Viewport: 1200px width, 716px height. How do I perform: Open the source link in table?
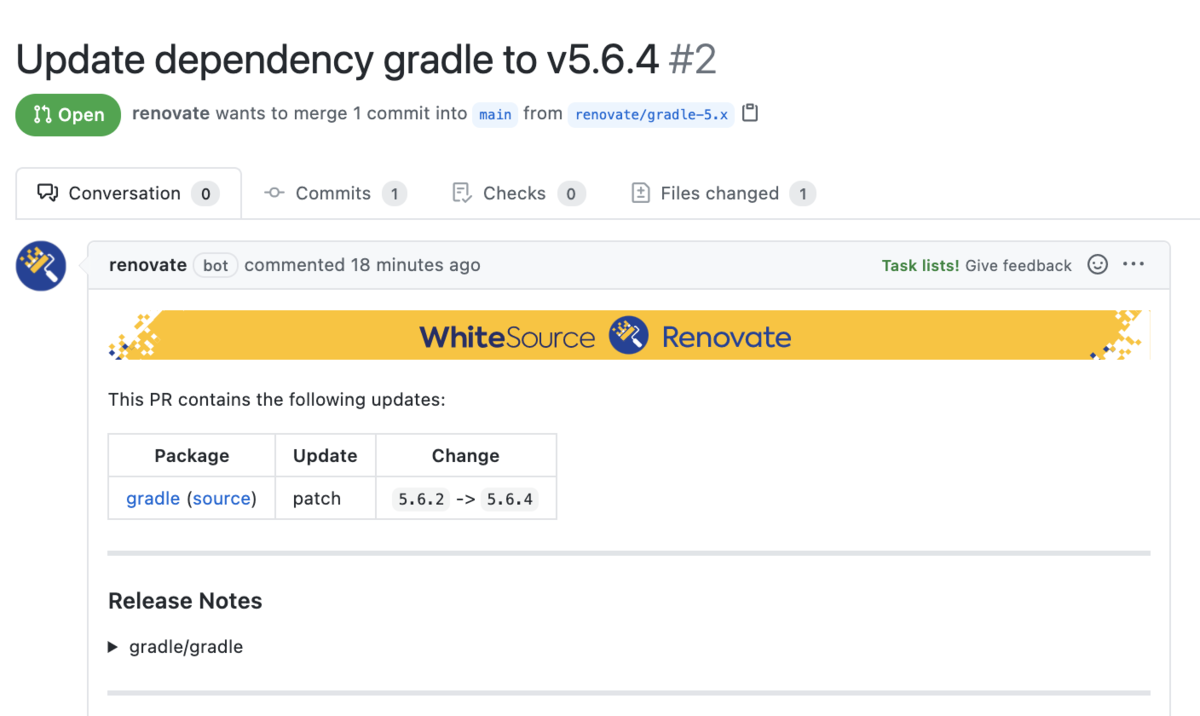[222, 498]
